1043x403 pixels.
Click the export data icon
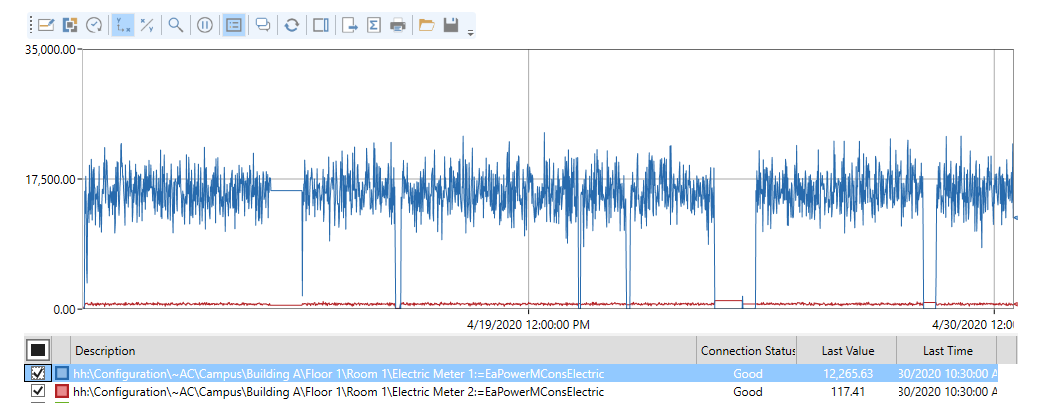(x=350, y=25)
